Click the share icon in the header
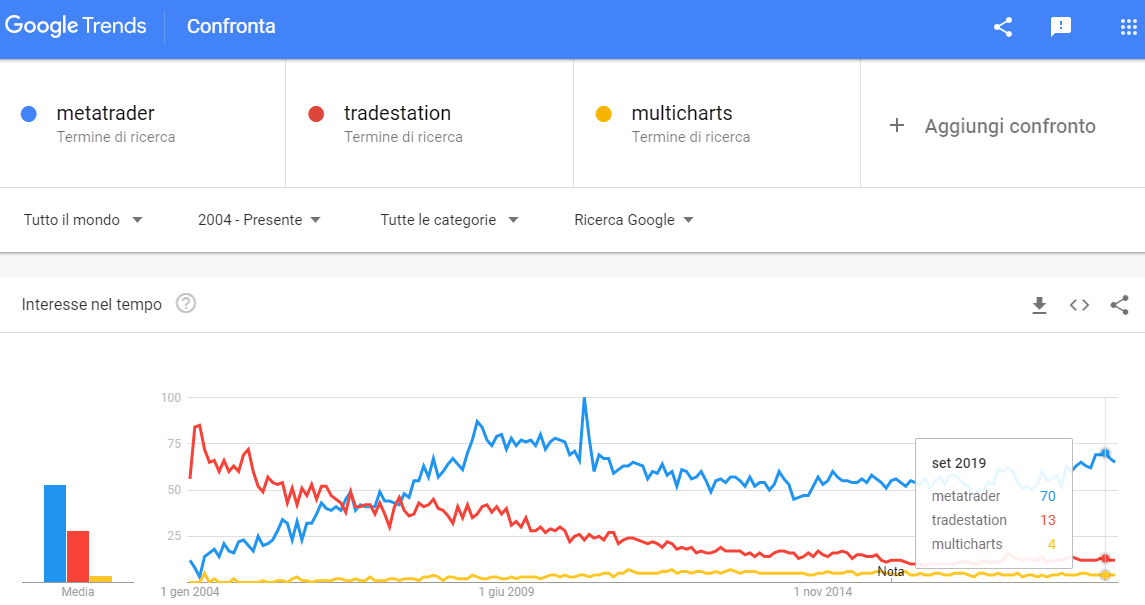Screen dimensions: 1145x605 pyautogui.click(x=1003, y=27)
